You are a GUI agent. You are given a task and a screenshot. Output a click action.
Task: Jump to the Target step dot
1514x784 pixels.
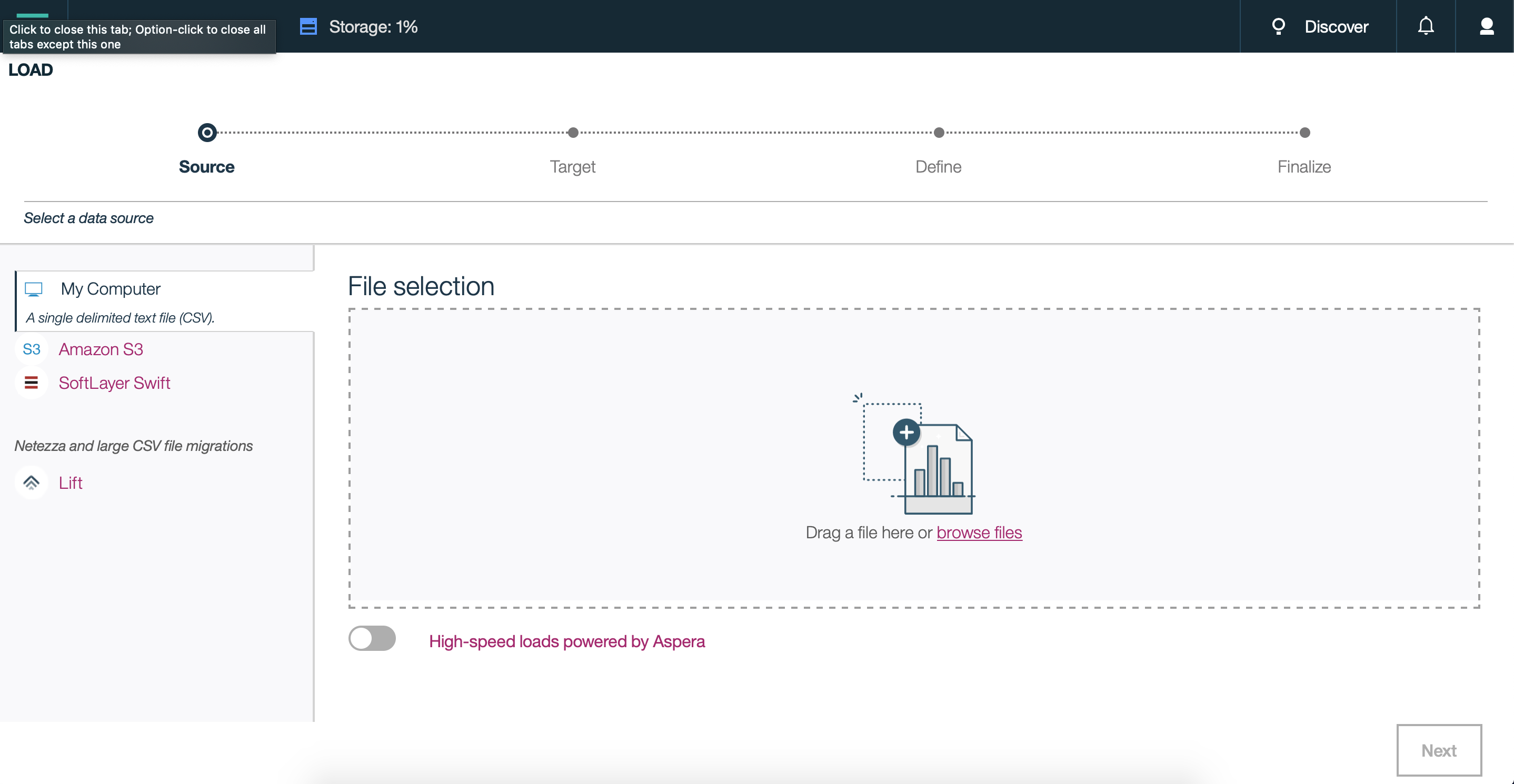573,133
